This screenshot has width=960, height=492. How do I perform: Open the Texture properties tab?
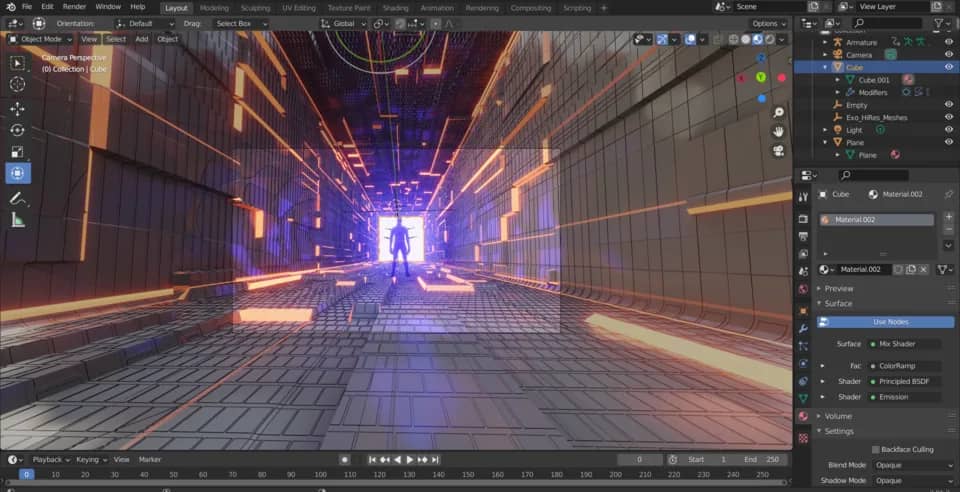click(x=803, y=438)
